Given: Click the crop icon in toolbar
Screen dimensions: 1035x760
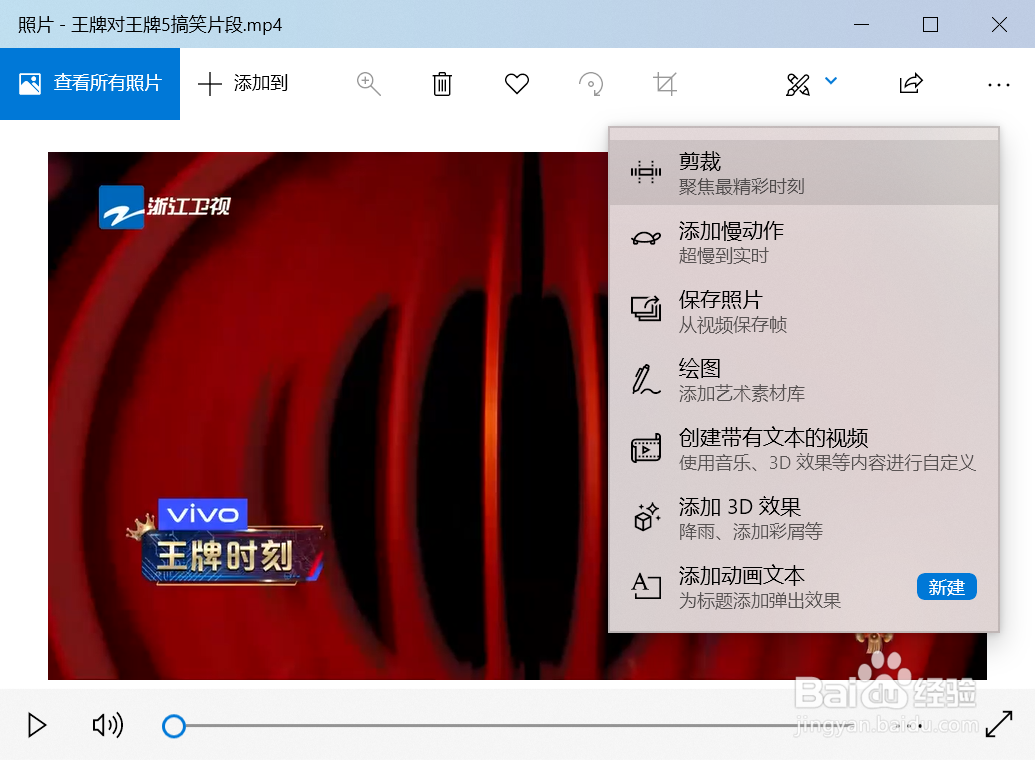Looking at the screenshot, I should (665, 84).
